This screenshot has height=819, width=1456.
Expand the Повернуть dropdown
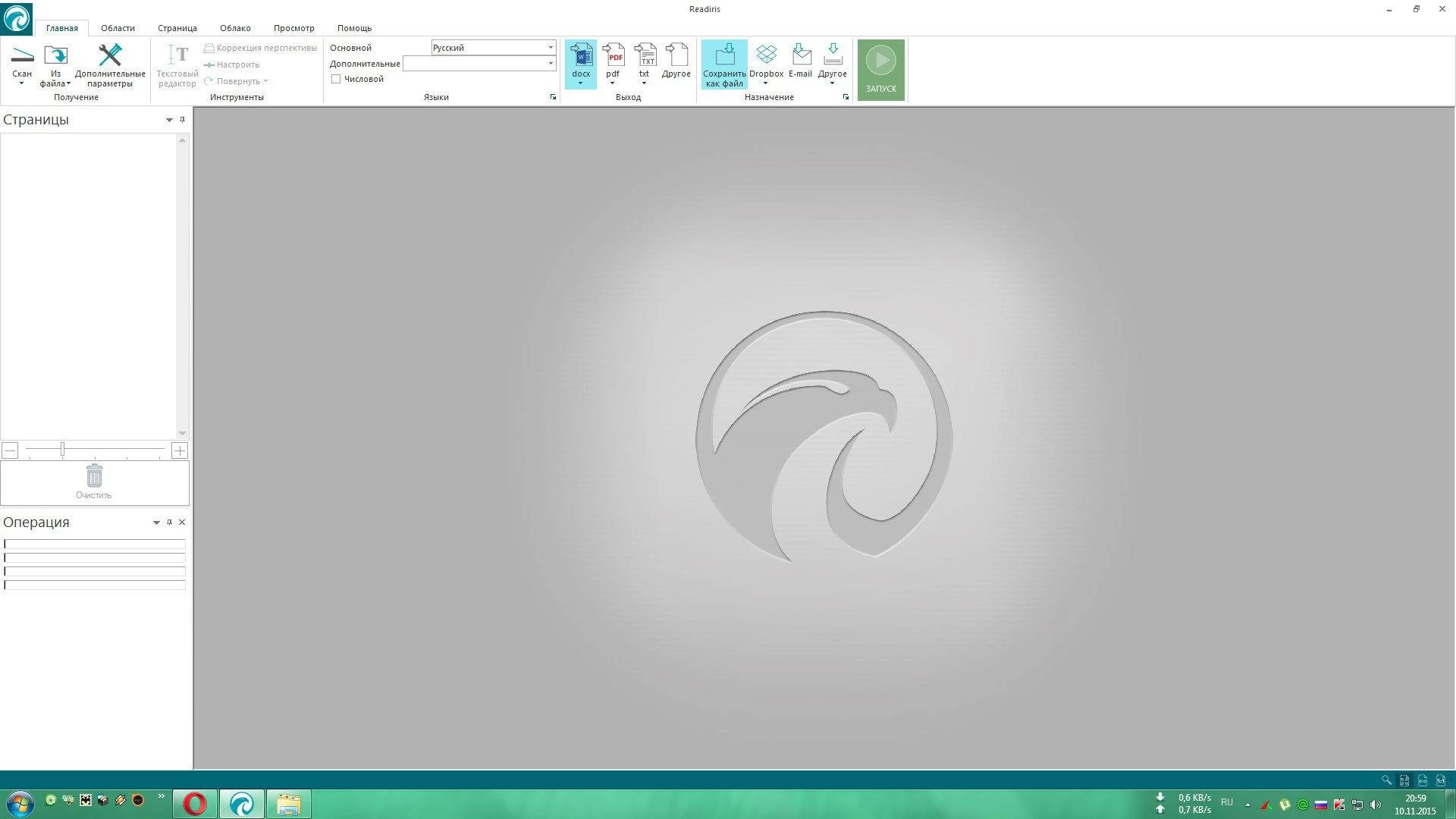click(x=265, y=81)
